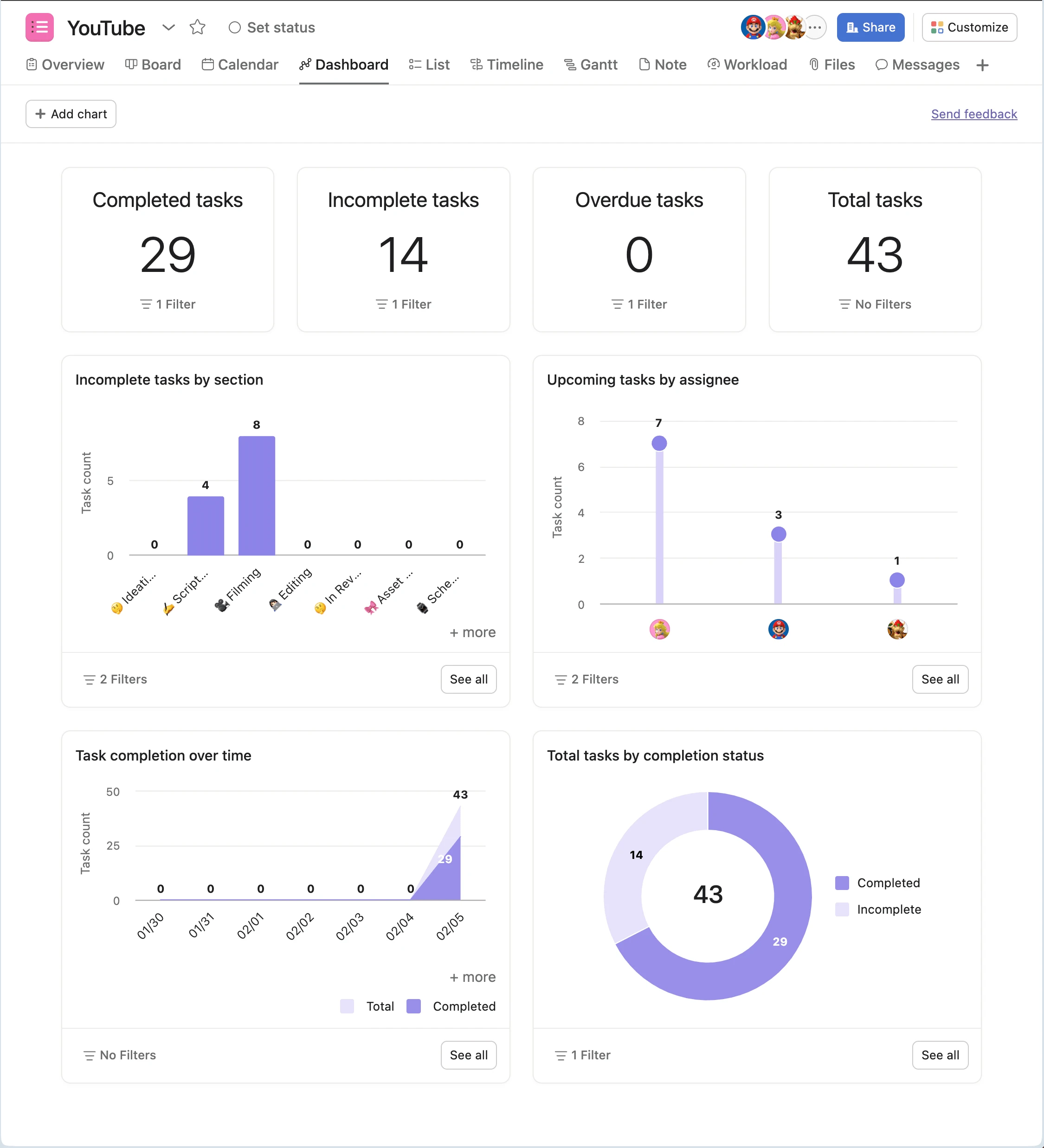The image size is (1044, 1148).
Task: See all in Total tasks by completion status
Action: (x=941, y=1055)
